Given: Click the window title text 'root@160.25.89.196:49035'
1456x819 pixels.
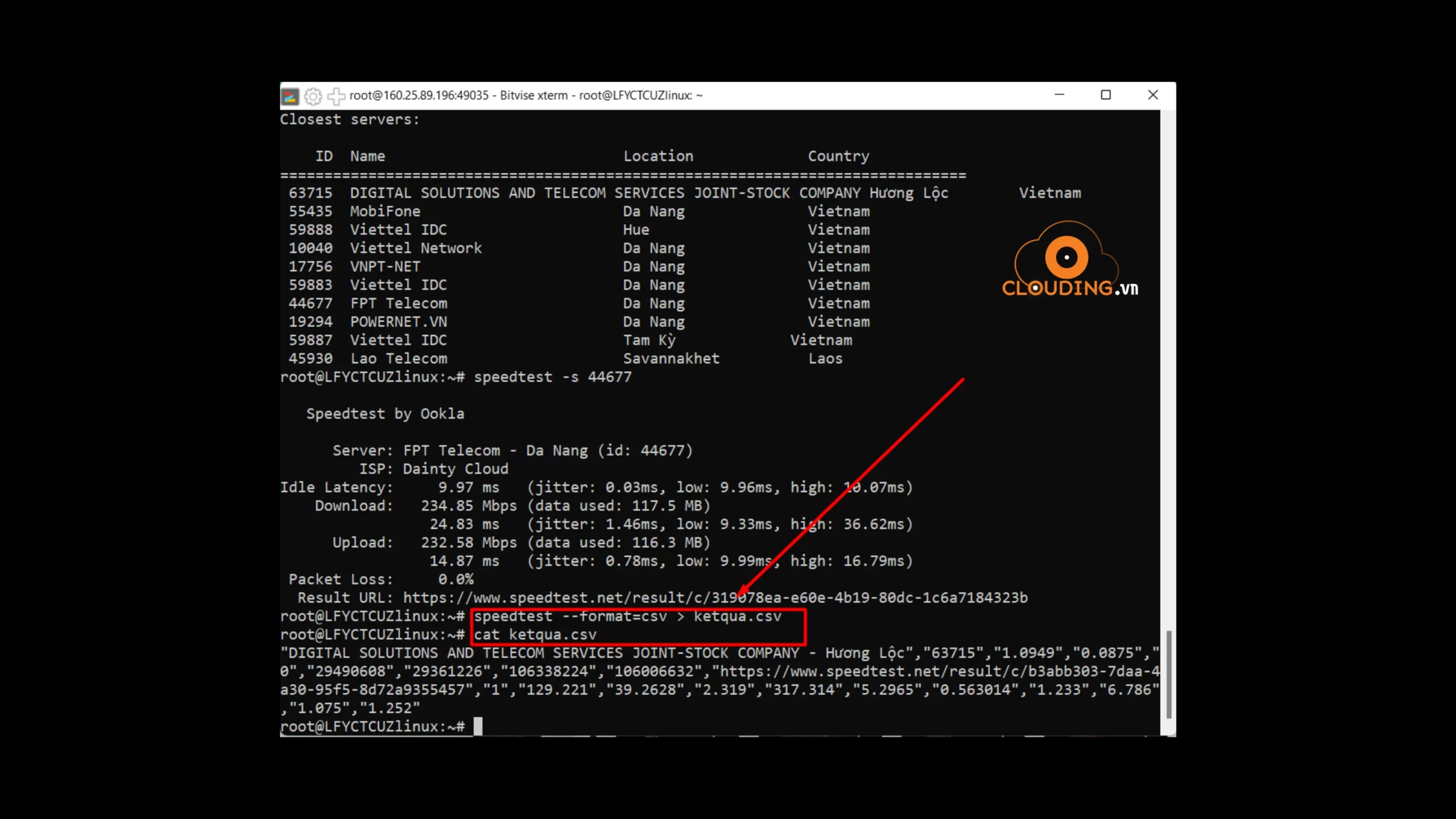Looking at the screenshot, I should click(x=419, y=96).
